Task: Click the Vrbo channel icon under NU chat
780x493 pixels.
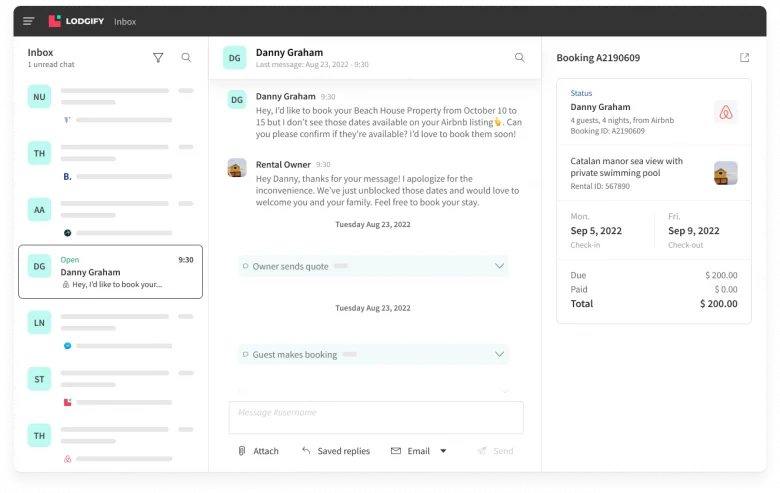Action: pyautogui.click(x=67, y=120)
